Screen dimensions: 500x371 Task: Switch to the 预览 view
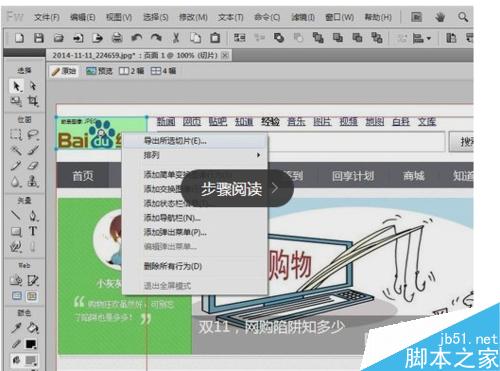click(x=99, y=71)
